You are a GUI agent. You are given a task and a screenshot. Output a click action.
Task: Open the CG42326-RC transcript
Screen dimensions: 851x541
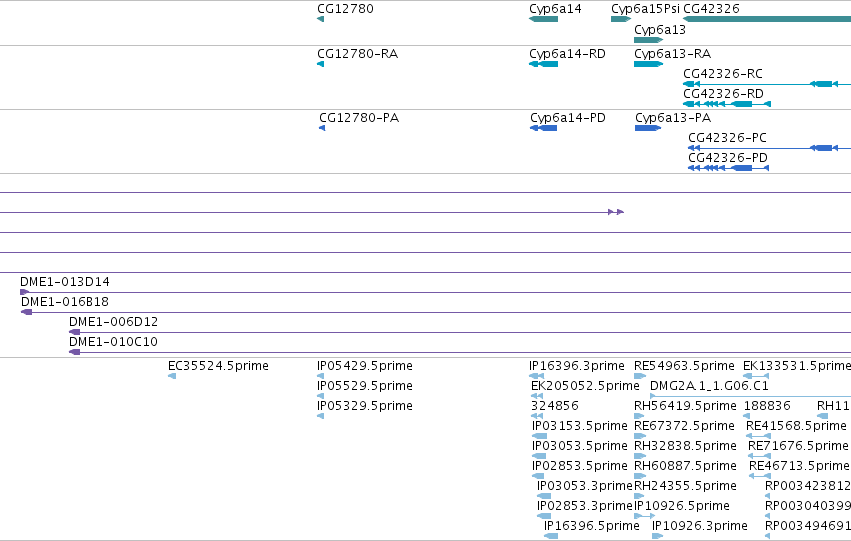767,84
